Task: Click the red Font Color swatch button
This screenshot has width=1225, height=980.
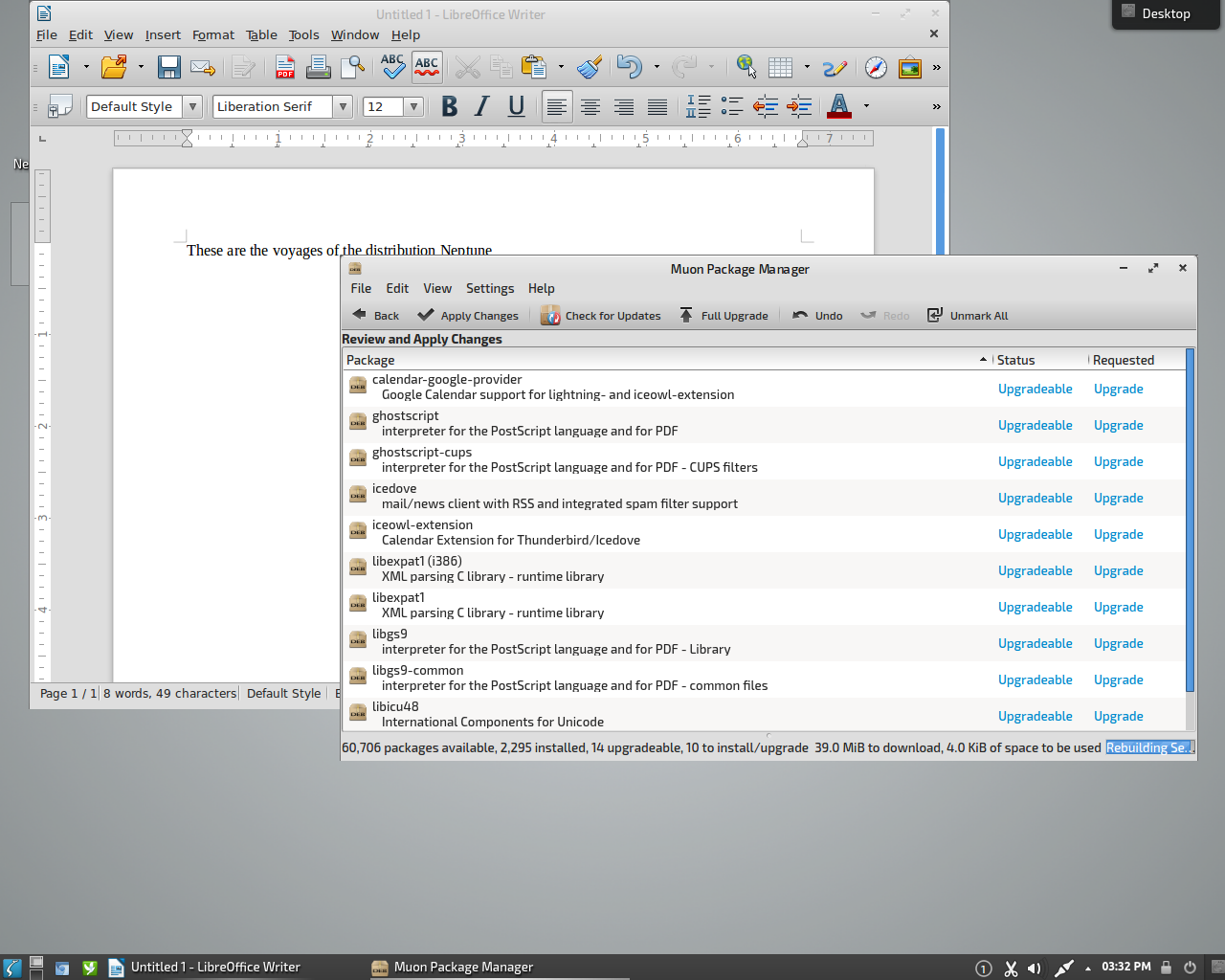Action: coord(839,106)
